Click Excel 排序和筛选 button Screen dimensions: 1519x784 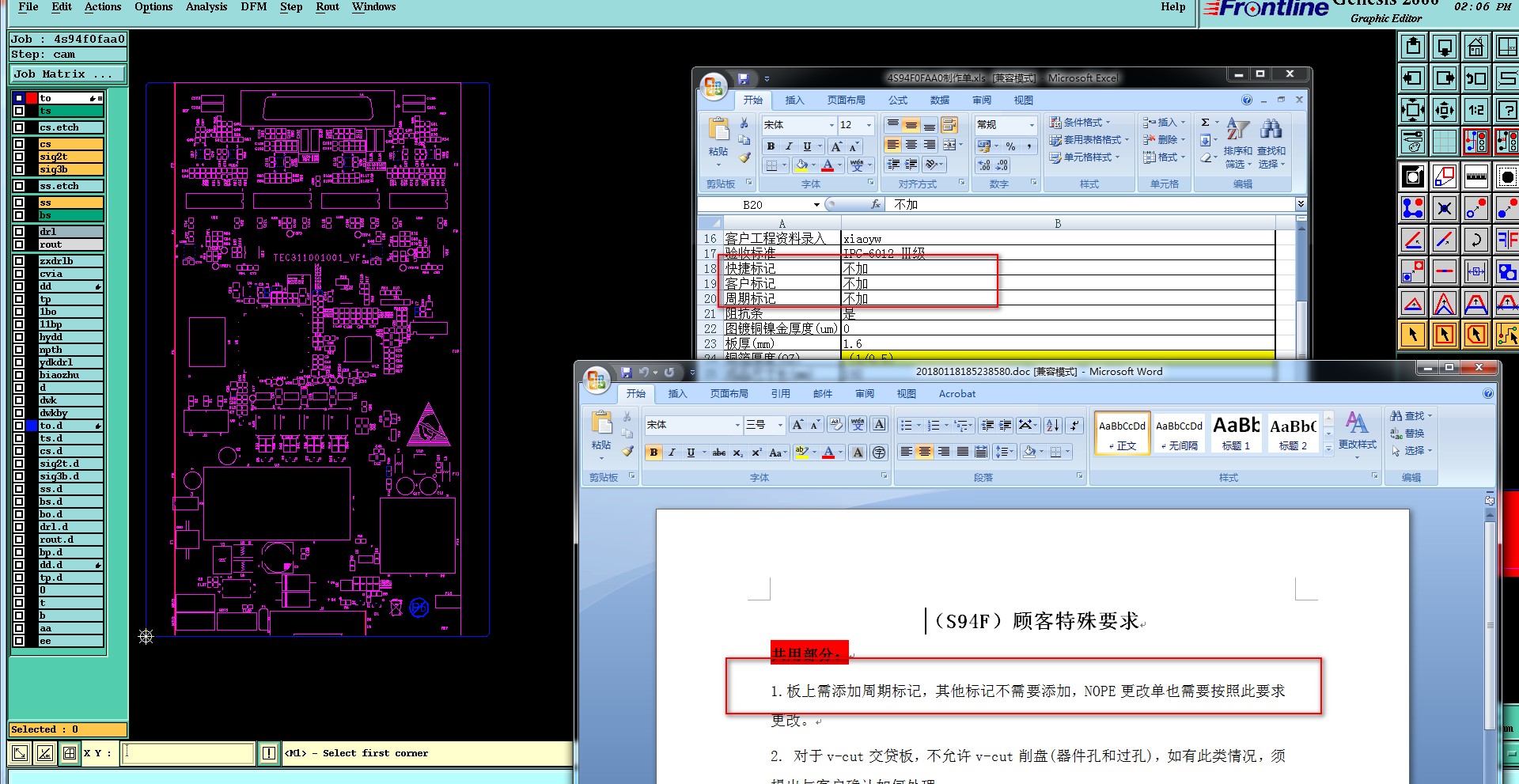(1238, 143)
